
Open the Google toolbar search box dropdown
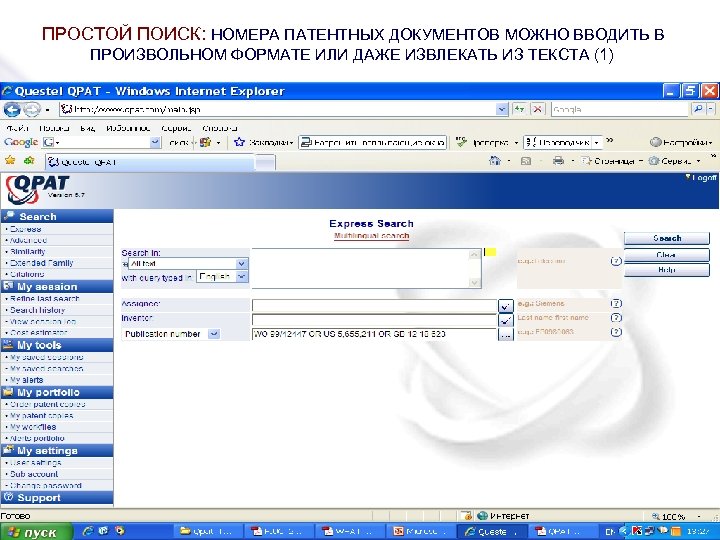[x=155, y=142]
